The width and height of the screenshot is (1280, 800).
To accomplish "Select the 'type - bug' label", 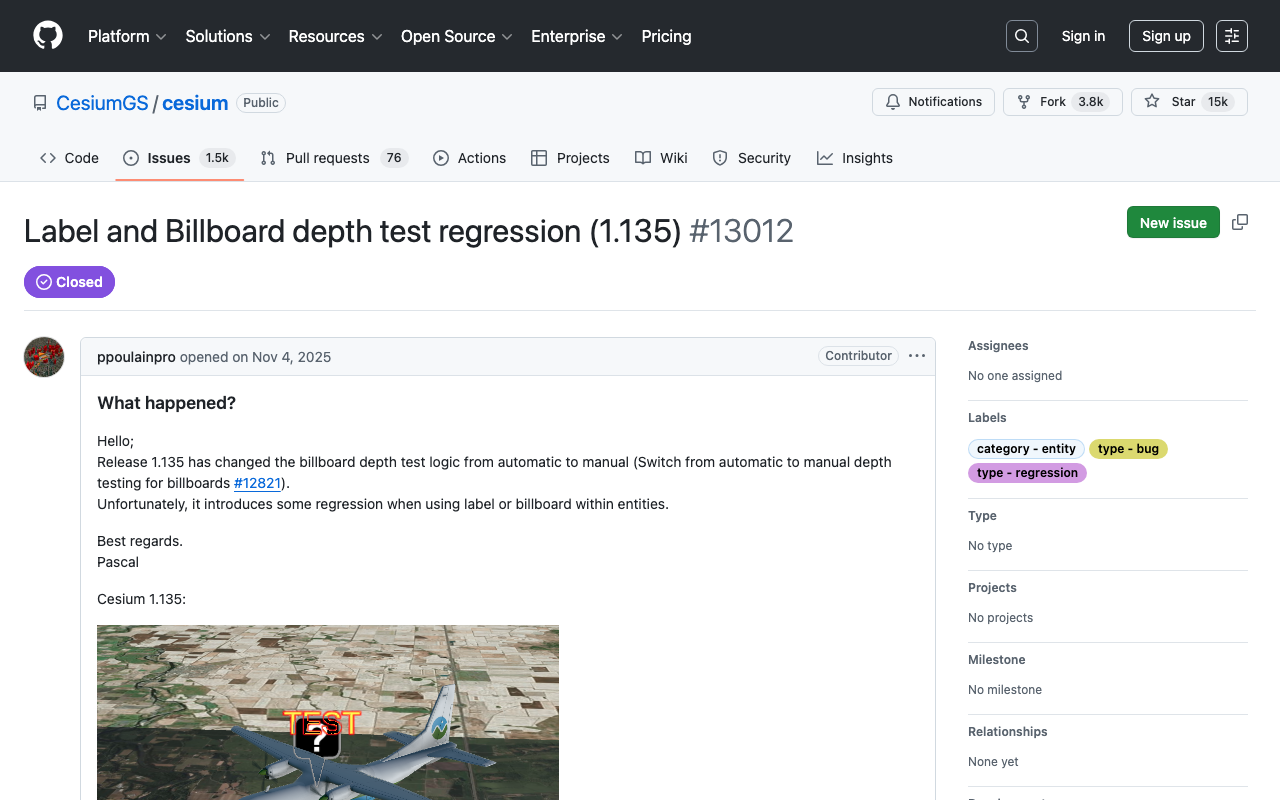I will click(x=1128, y=449).
